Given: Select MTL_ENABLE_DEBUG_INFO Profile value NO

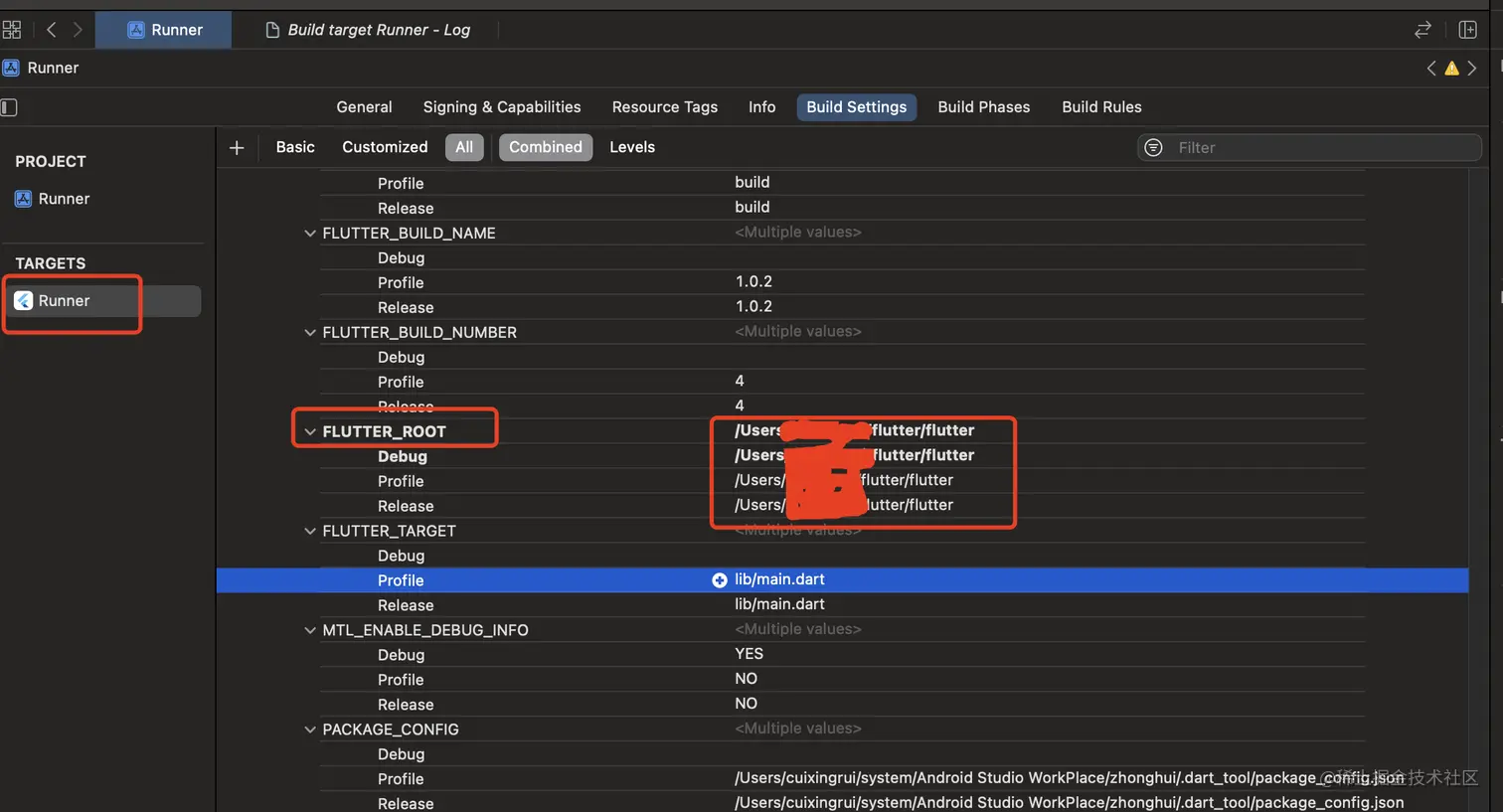Looking at the screenshot, I should [x=746, y=679].
